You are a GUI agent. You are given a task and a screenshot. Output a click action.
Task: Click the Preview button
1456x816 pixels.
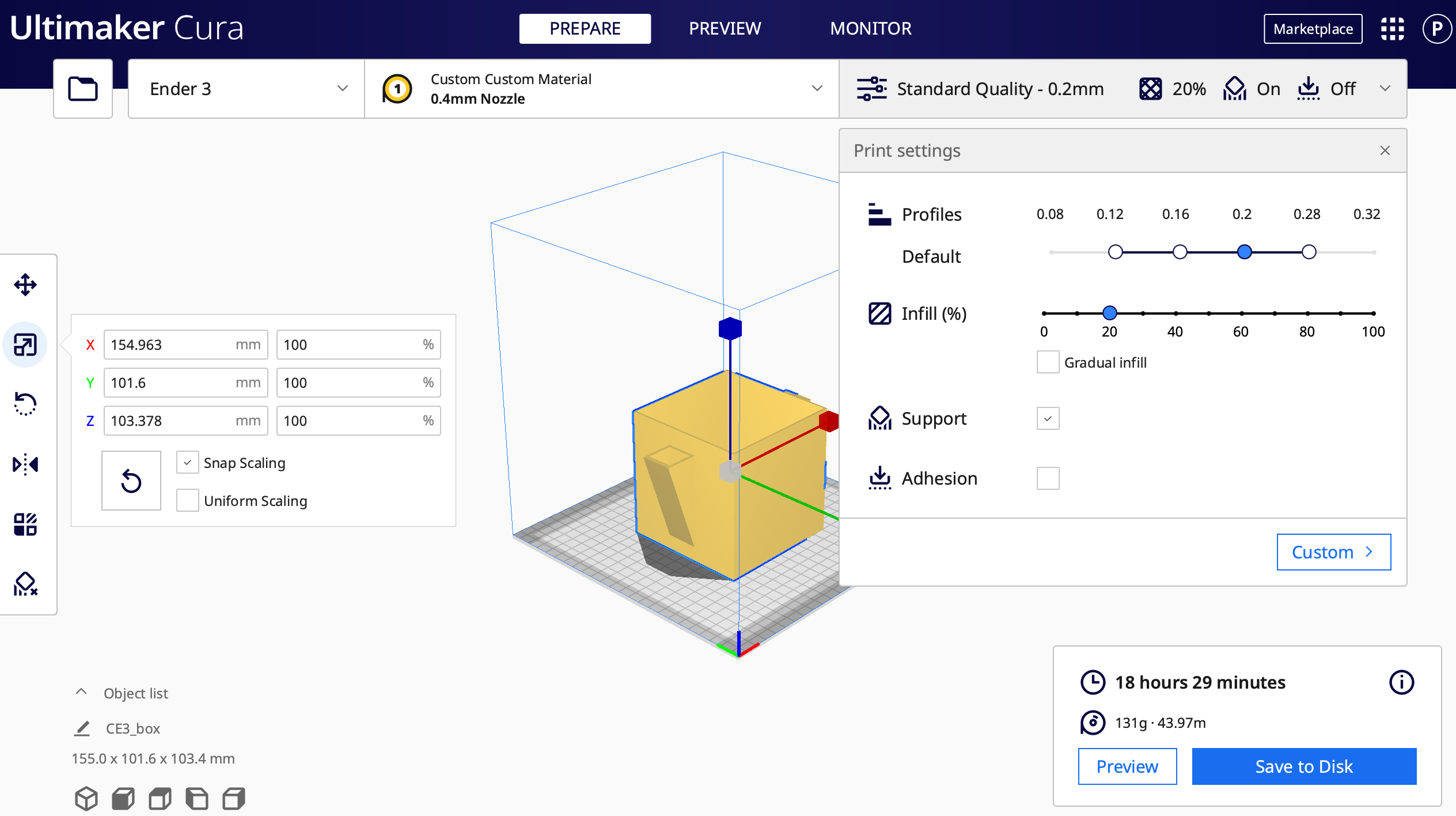pos(1127,766)
